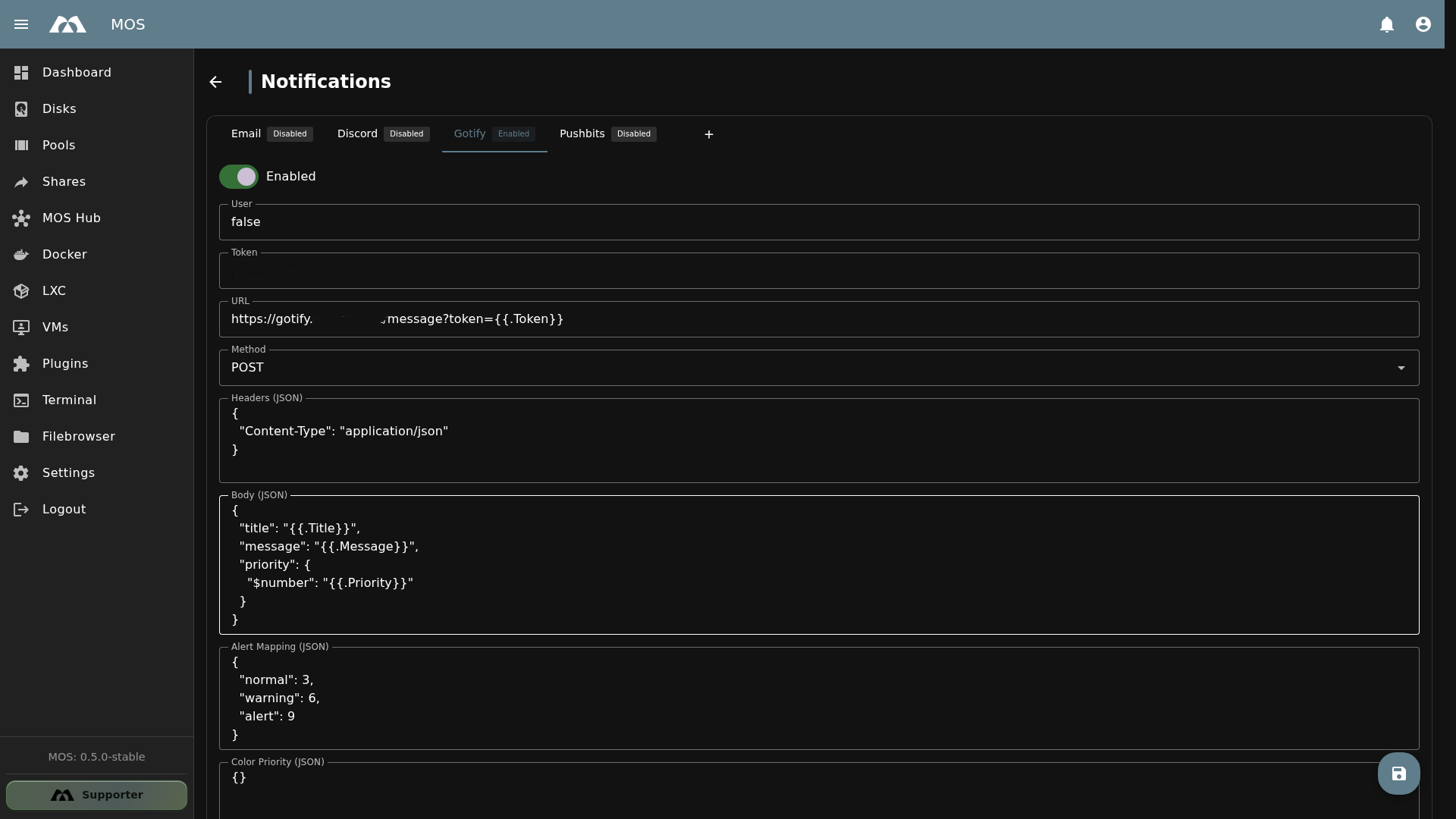Open the user account icon
Screen dimensions: 1456x819
1423,24
